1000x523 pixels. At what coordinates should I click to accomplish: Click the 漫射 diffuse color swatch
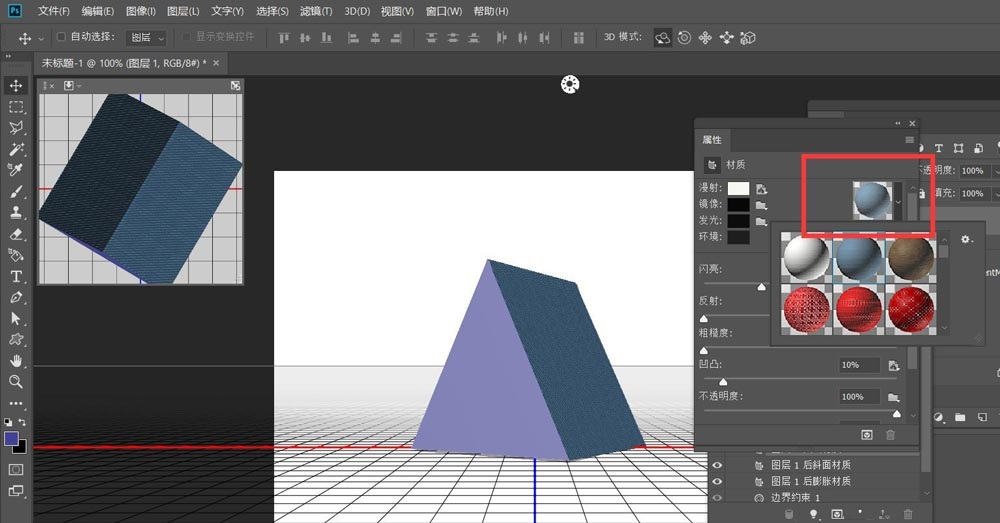pos(738,188)
